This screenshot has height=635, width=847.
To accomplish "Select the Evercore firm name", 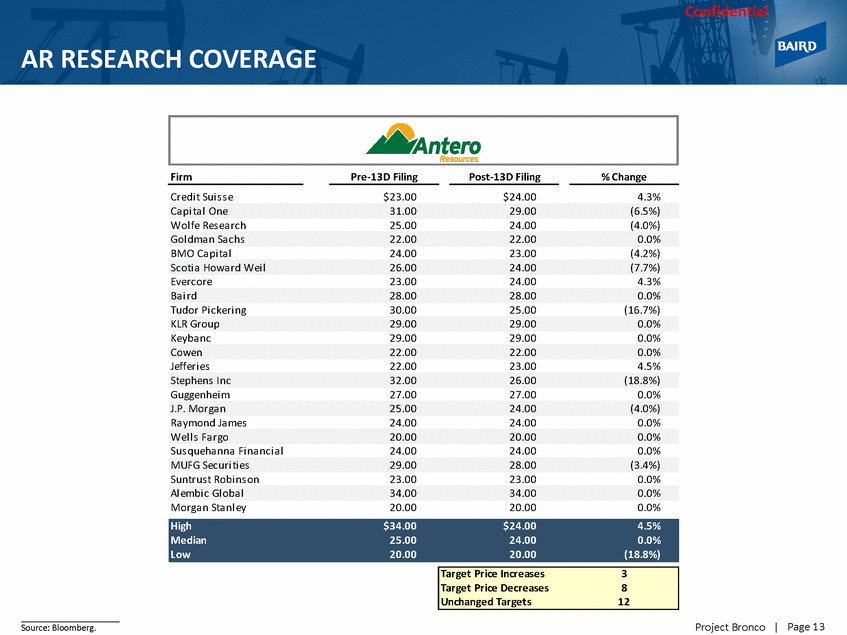I will pyautogui.click(x=191, y=282).
